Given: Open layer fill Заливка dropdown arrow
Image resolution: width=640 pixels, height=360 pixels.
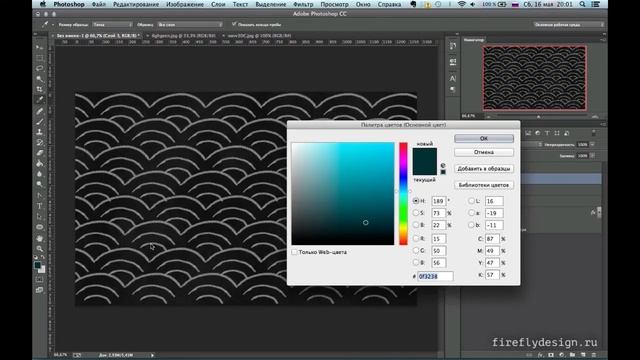Looking at the screenshot, I should tap(592, 156).
